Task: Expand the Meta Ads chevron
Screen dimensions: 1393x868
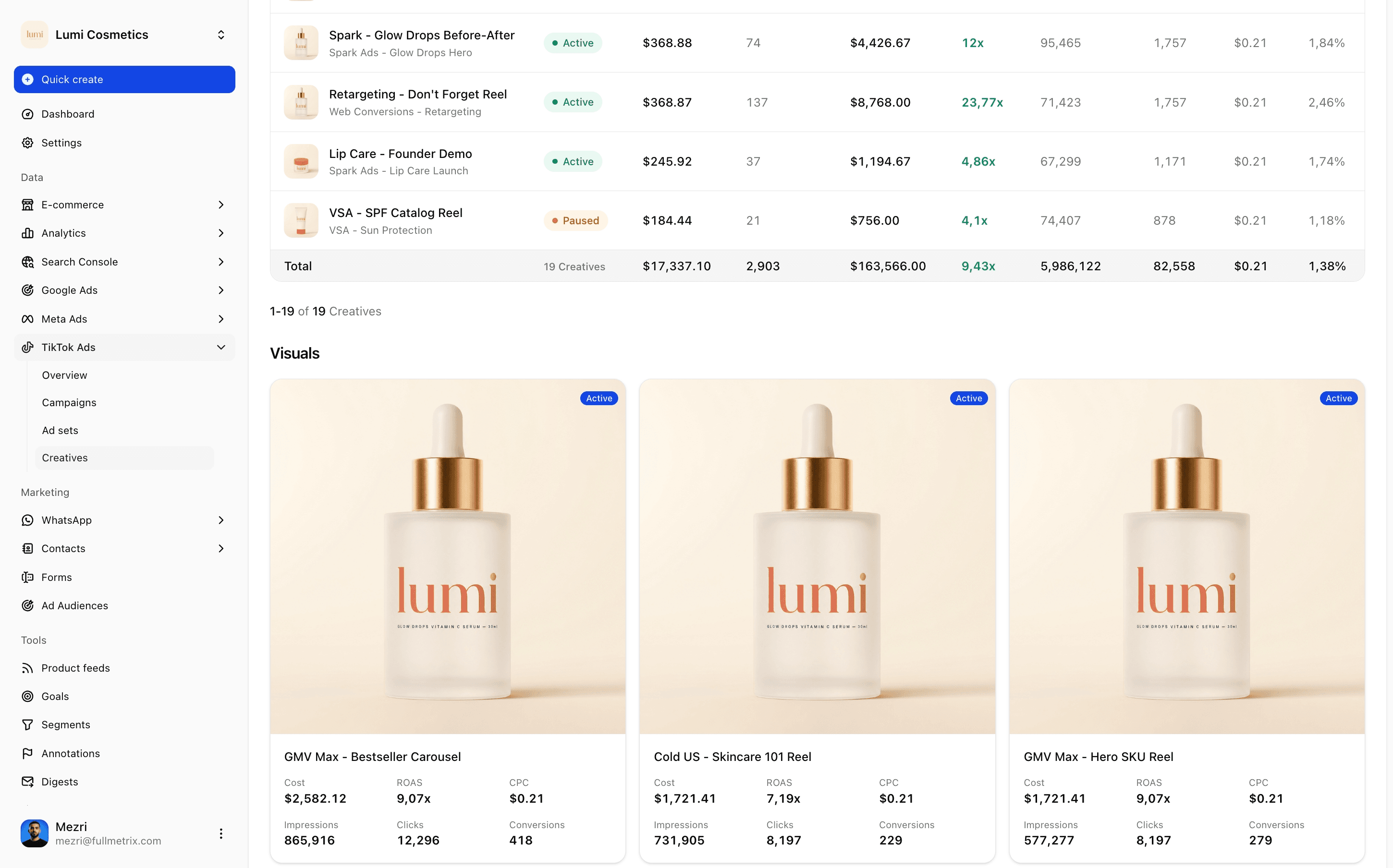Action: point(221,319)
